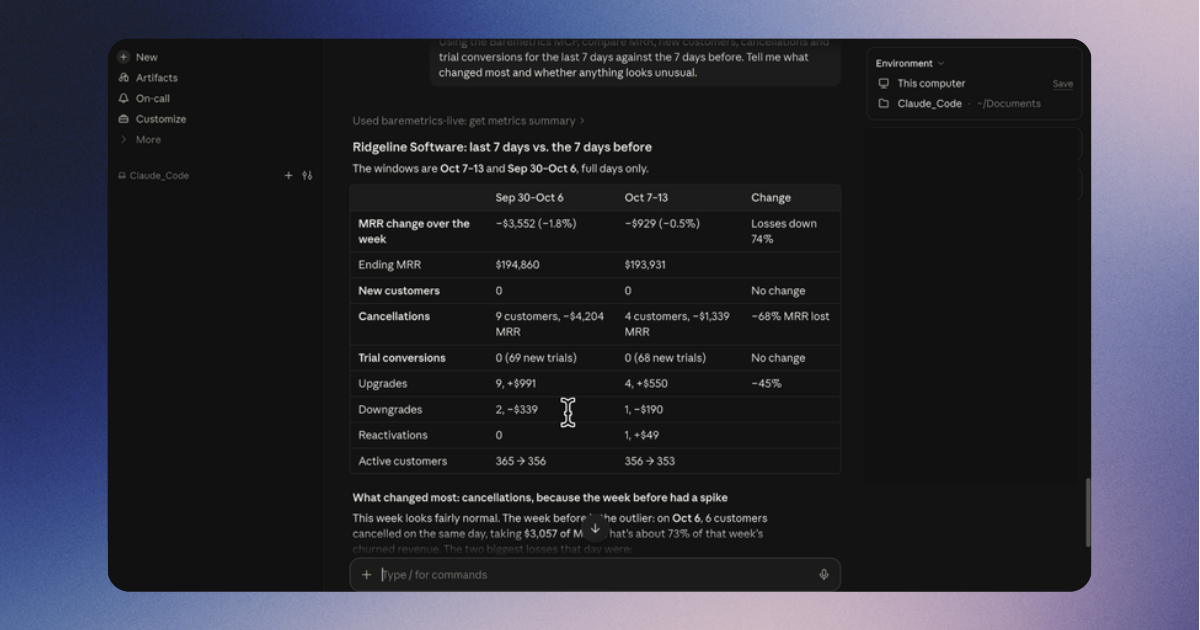The width and height of the screenshot is (1200, 630).
Task: Click the New session plus icon
Action: (x=124, y=57)
